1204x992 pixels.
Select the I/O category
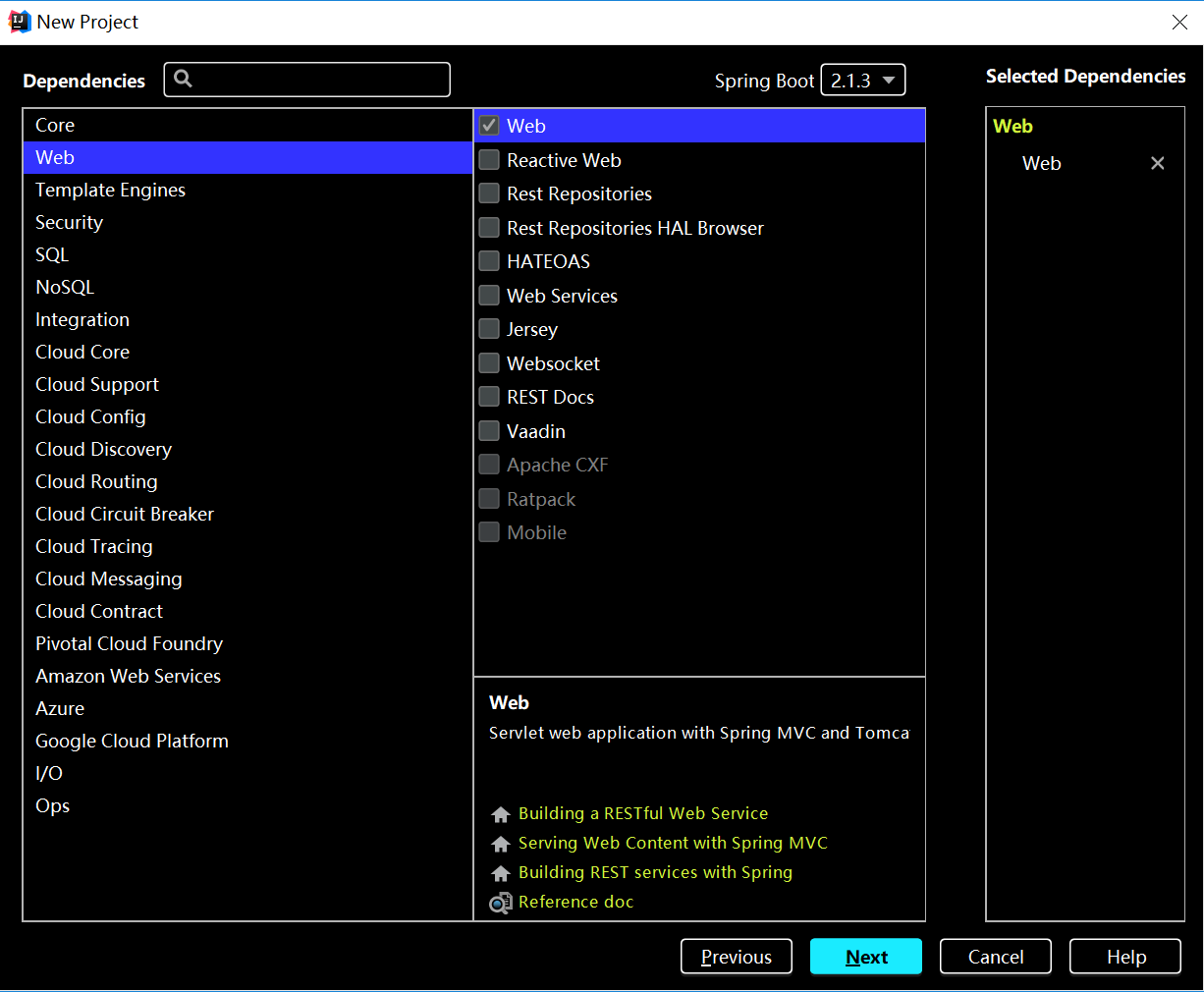247,773
